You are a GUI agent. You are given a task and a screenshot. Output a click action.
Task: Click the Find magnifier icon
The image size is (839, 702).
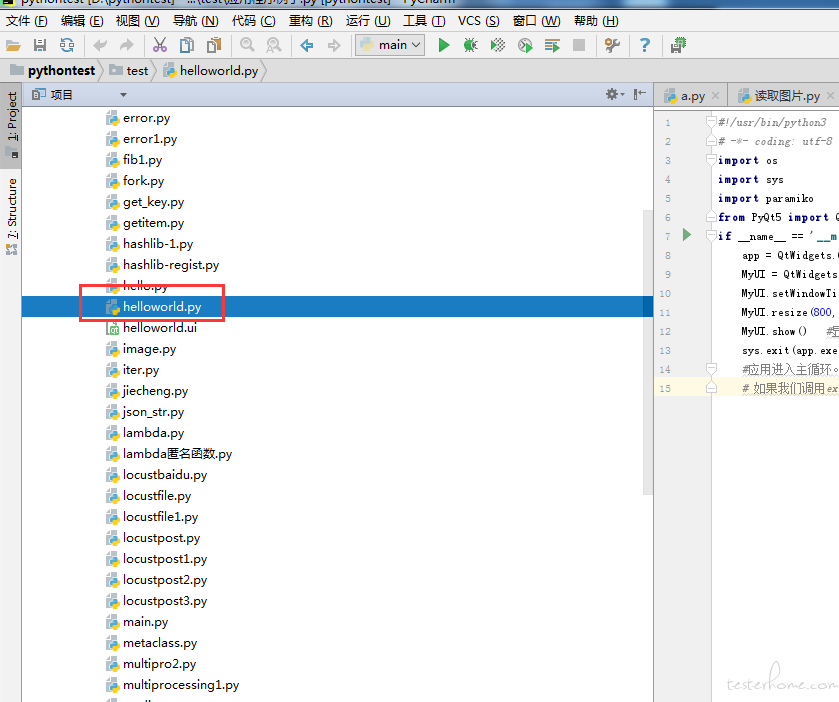click(247, 45)
